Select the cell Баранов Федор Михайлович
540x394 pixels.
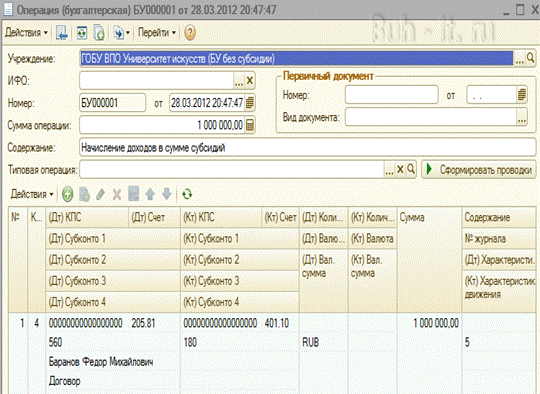tap(113, 362)
